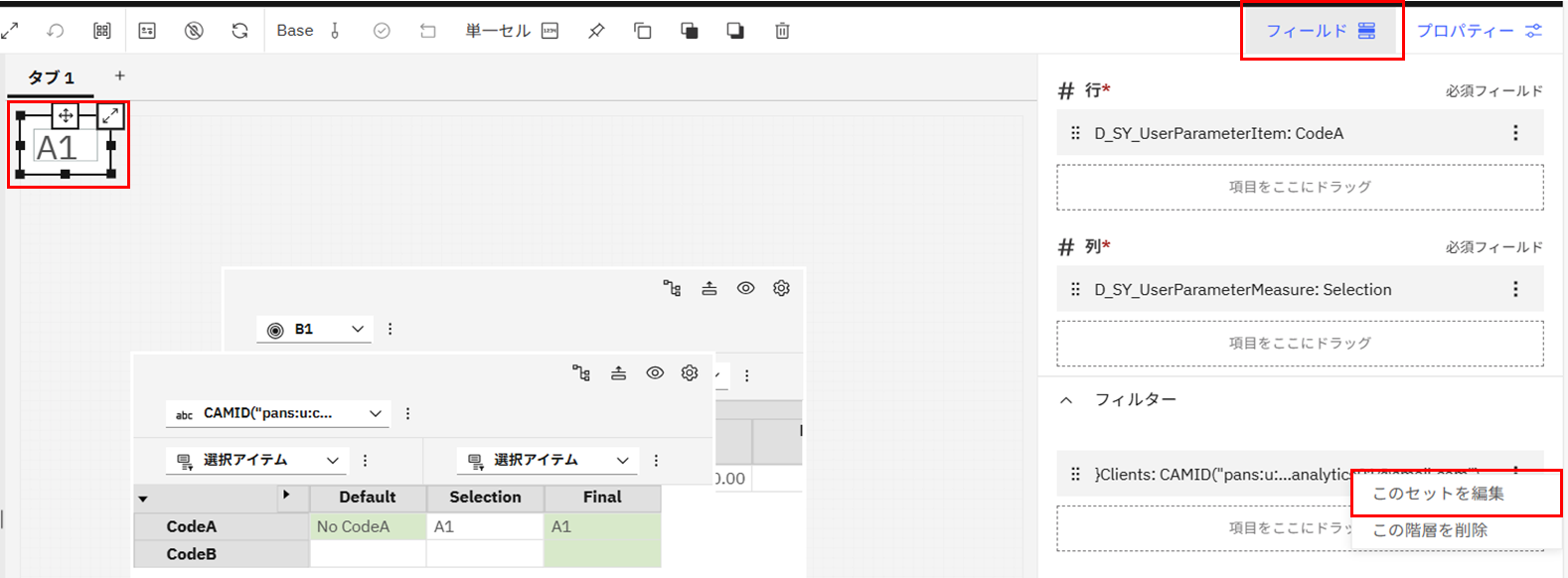Image resolution: width=1568 pixels, height=578 pixels.
Task: Click the No CodeA cell
Action: (368, 526)
